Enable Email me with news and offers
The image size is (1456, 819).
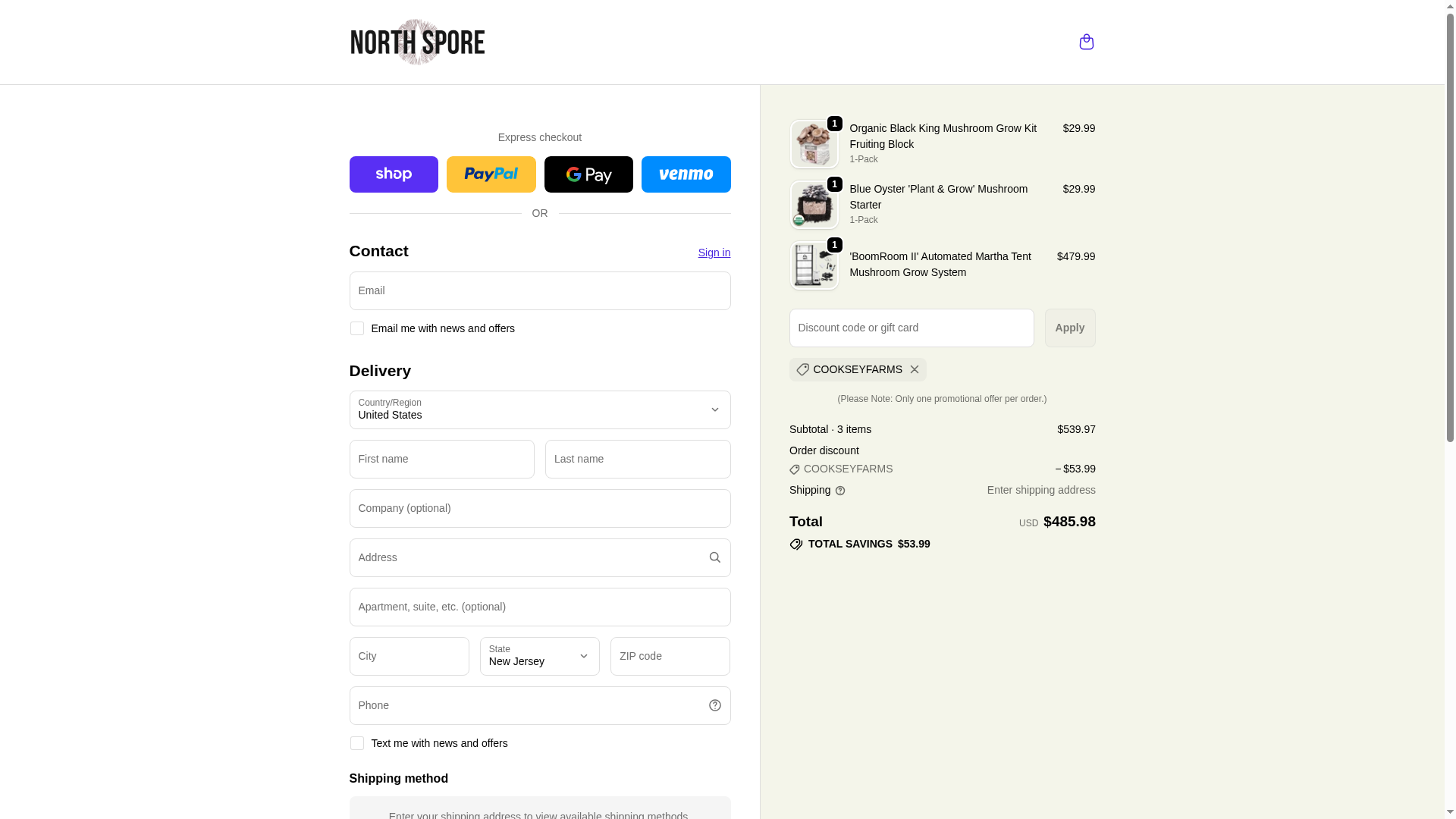[x=356, y=328]
